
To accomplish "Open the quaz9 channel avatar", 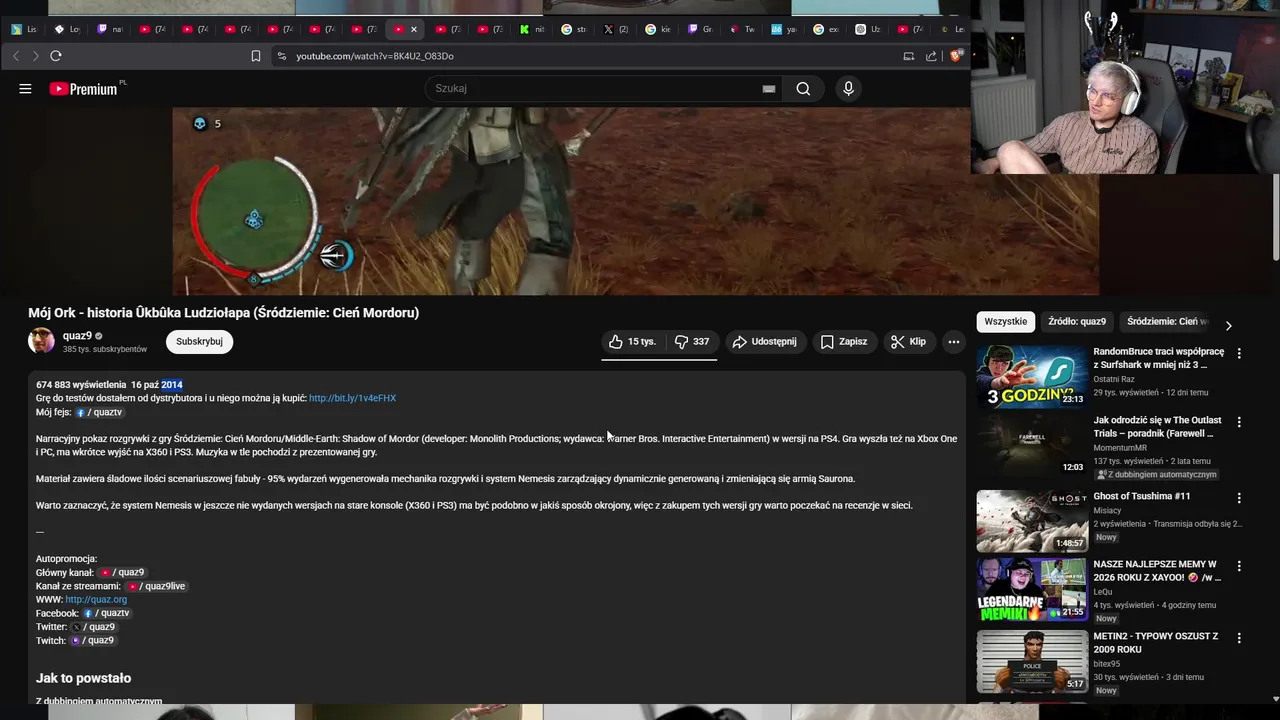I will (x=41, y=341).
